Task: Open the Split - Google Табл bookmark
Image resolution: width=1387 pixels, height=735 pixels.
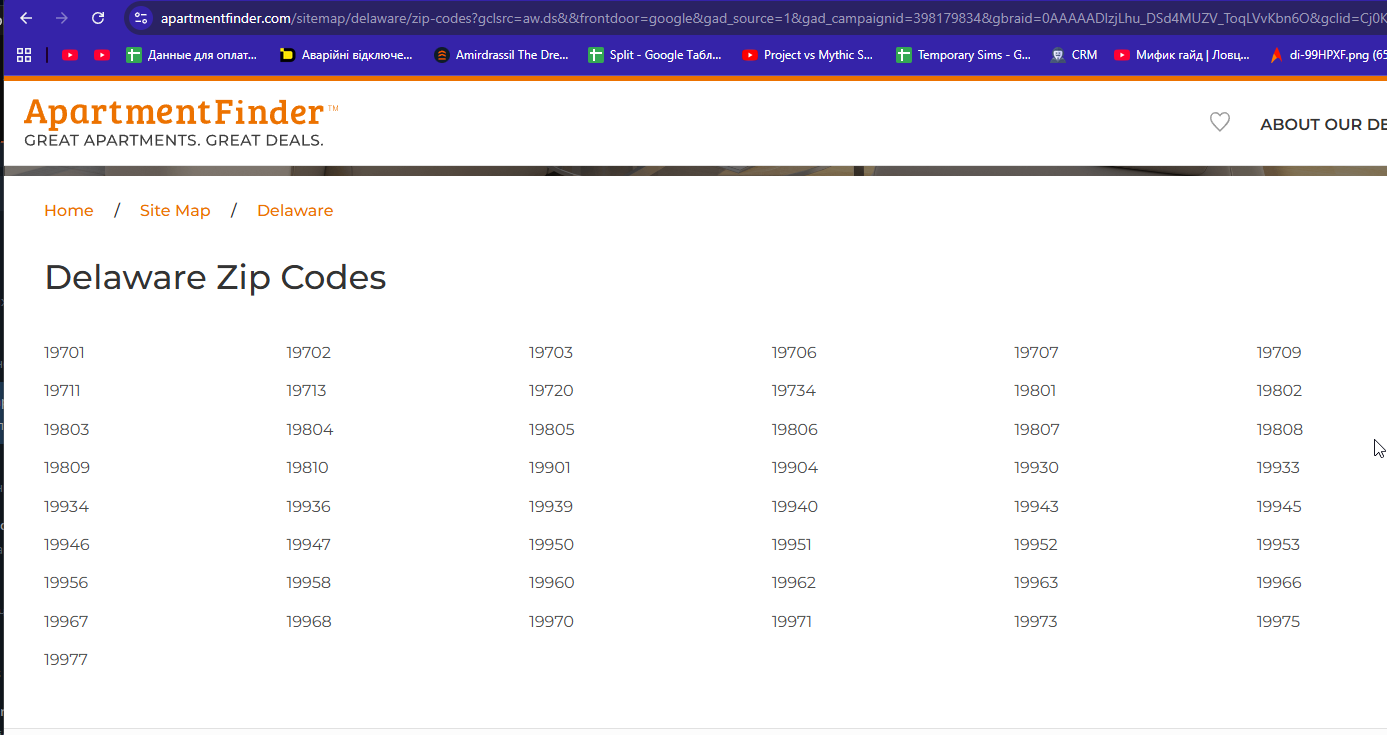Action: pos(656,55)
